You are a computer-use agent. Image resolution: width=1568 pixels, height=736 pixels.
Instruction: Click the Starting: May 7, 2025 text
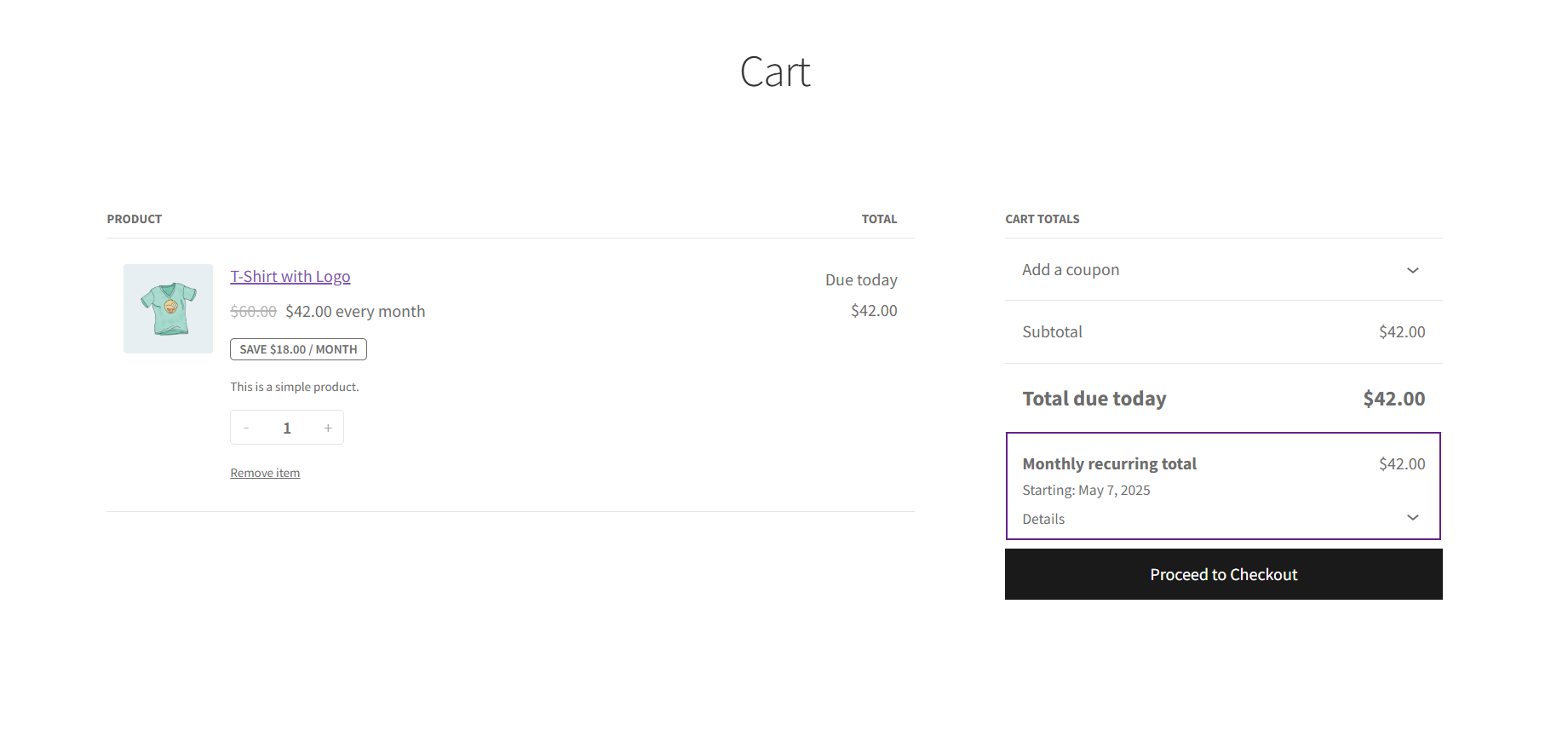coord(1086,491)
